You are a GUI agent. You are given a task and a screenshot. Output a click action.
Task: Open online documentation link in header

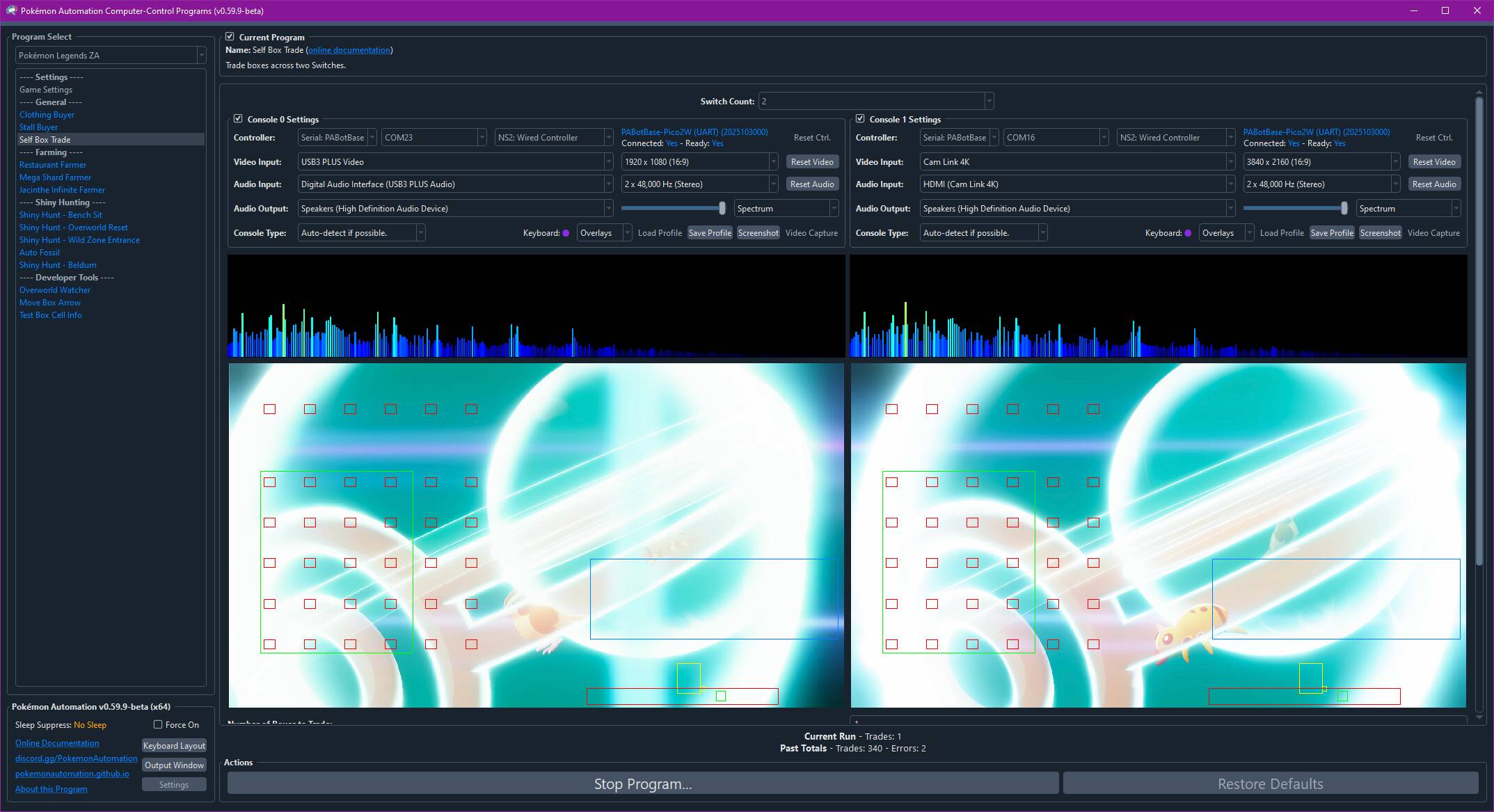(349, 50)
